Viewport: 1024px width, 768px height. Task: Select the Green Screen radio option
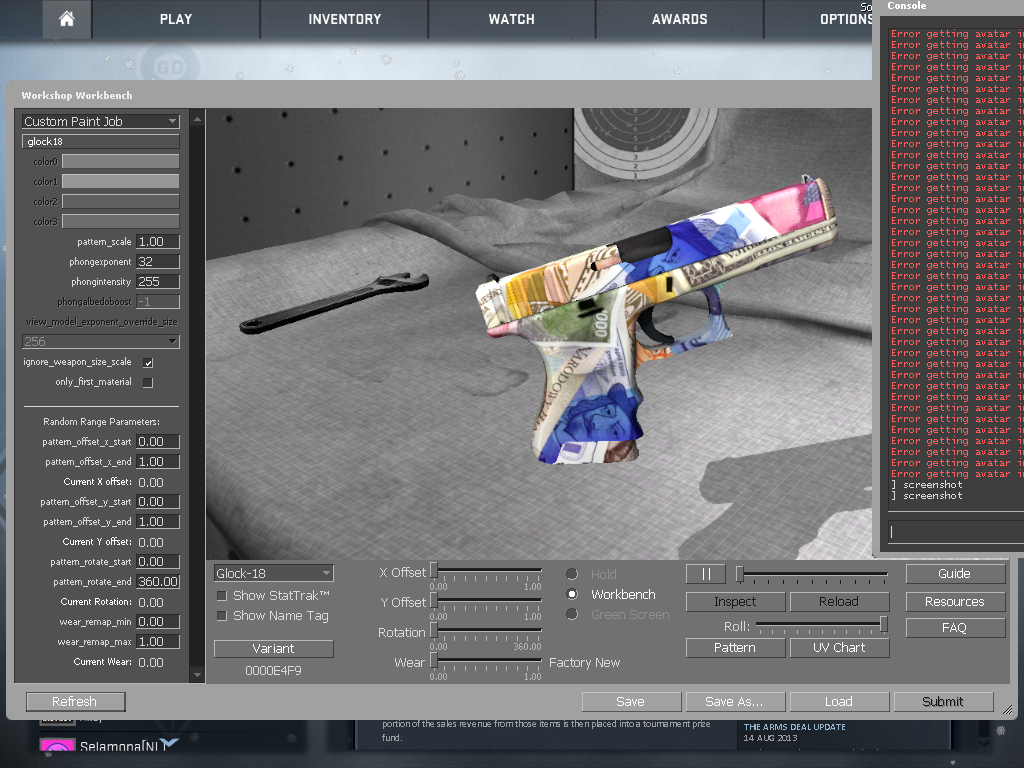click(572, 615)
